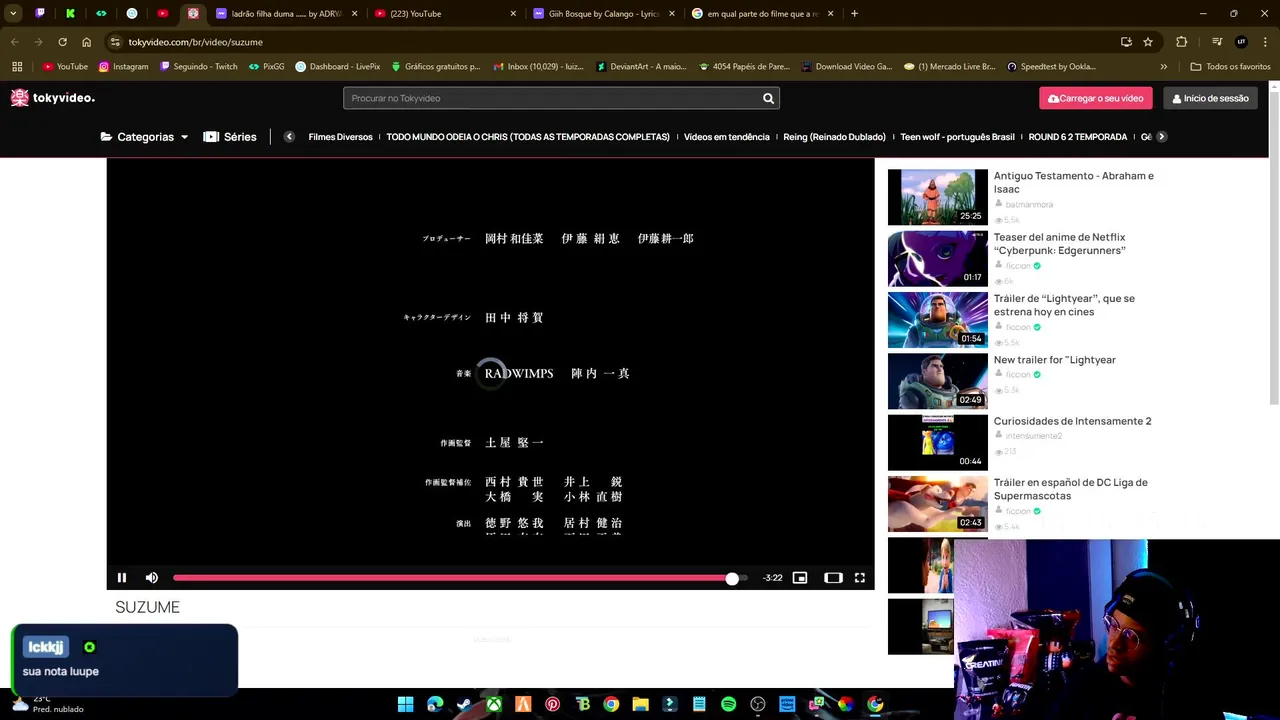1280x720 pixels.
Task: Switch to 'ladrão filha duma' tab
Action: point(285,14)
